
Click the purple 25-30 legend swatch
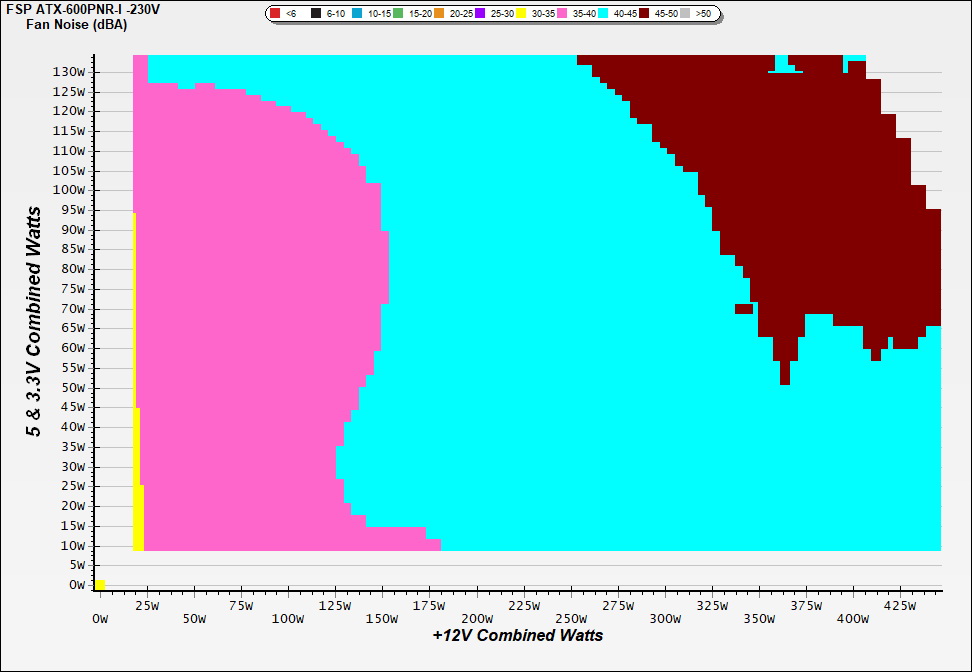[x=481, y=14]
